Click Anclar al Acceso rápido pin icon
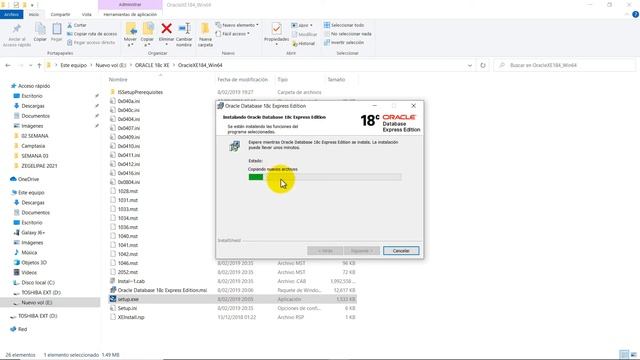 tap(17, 29)
